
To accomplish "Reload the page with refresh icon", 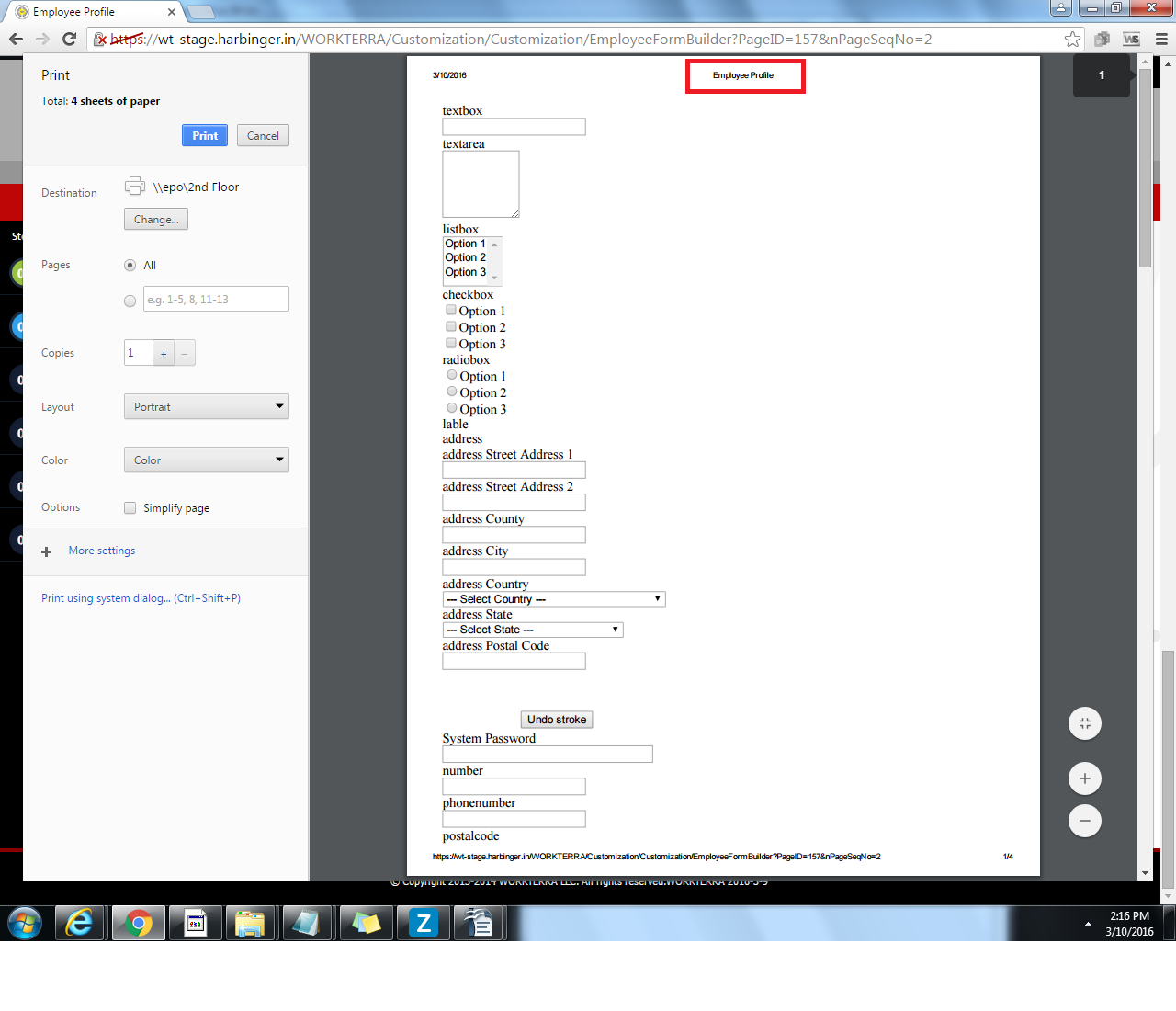I will 69,39.
